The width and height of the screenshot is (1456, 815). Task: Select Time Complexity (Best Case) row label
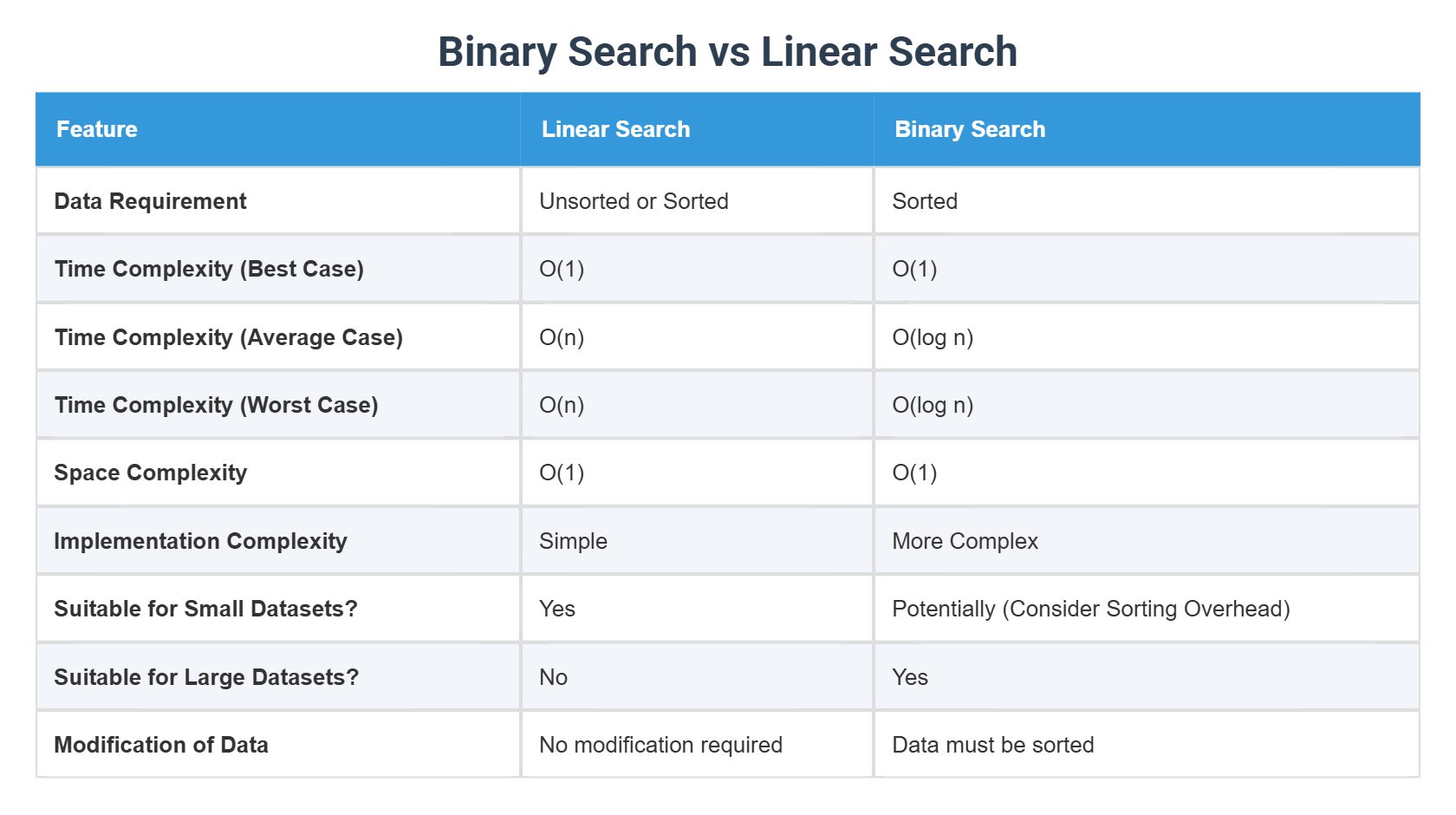(x=209, y=269)
